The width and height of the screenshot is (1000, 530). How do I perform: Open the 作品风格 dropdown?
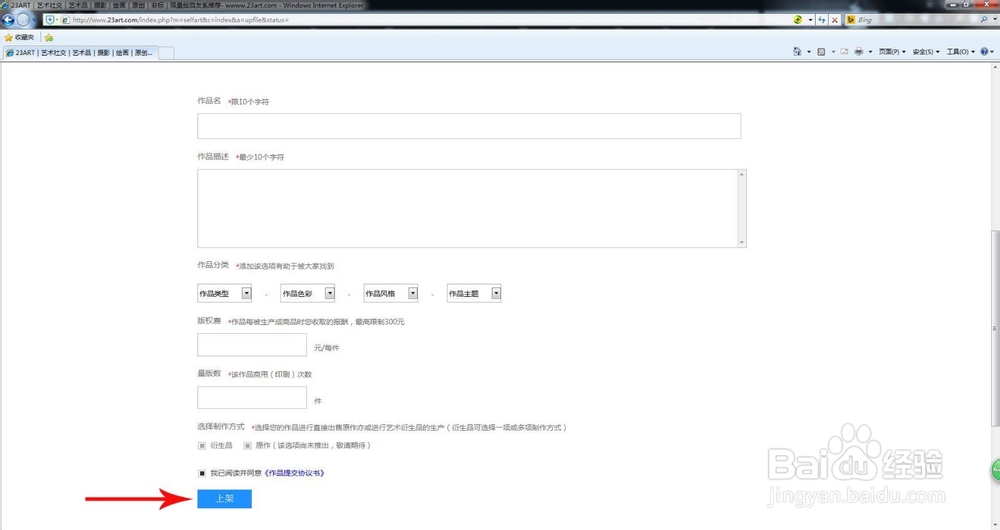391,293
